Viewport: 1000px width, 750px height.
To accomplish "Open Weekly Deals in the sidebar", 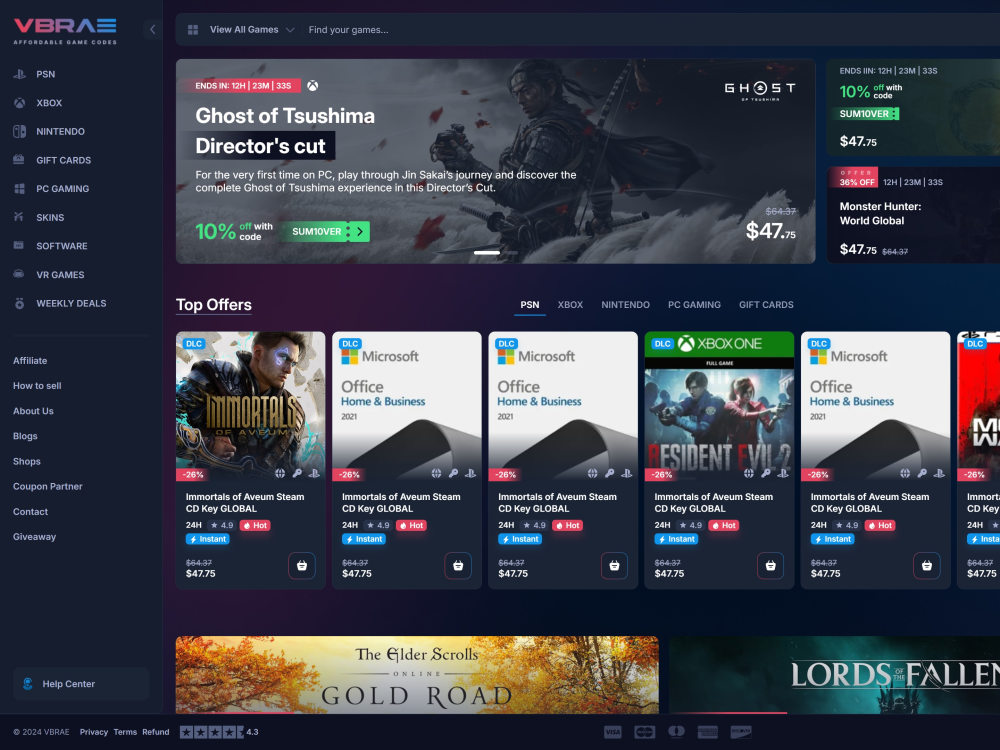I will coord(60,304).
